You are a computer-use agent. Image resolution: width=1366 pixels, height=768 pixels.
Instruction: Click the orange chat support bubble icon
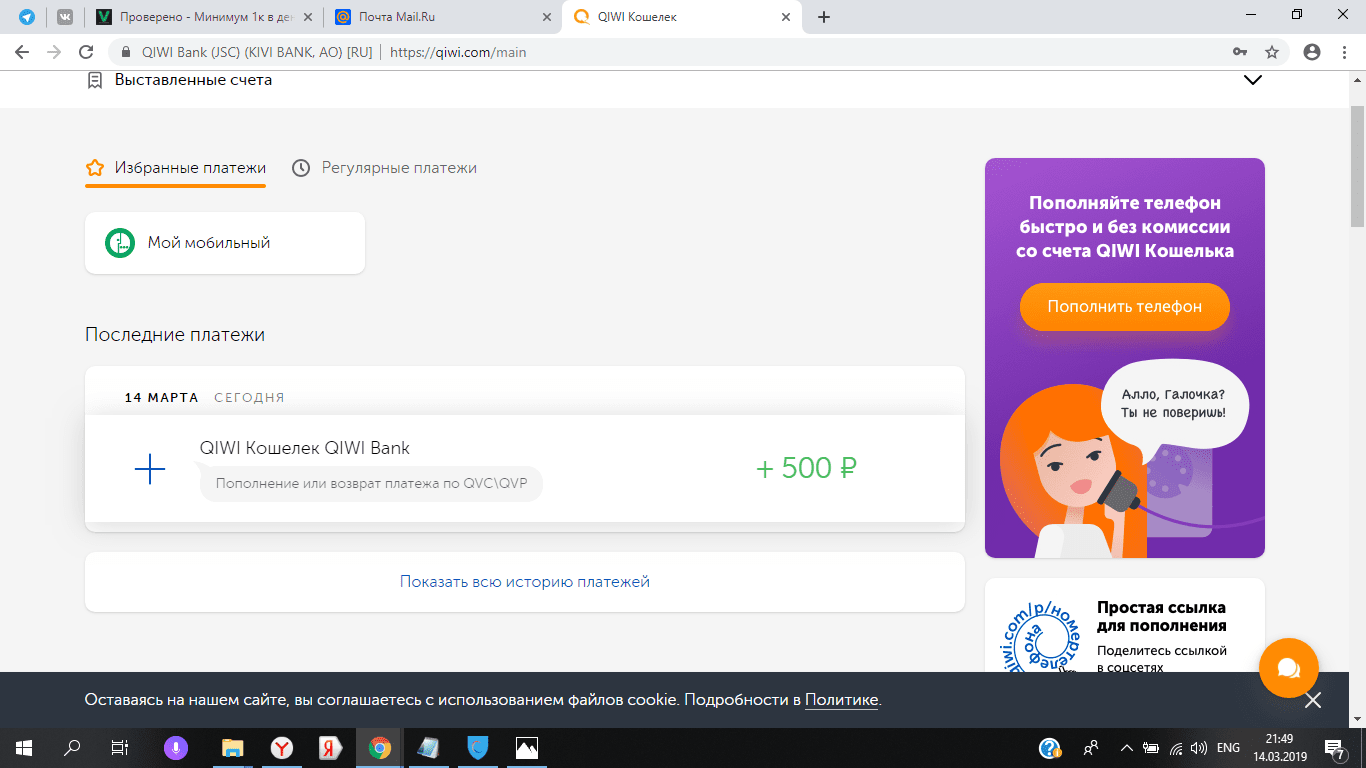[1288, 667]
